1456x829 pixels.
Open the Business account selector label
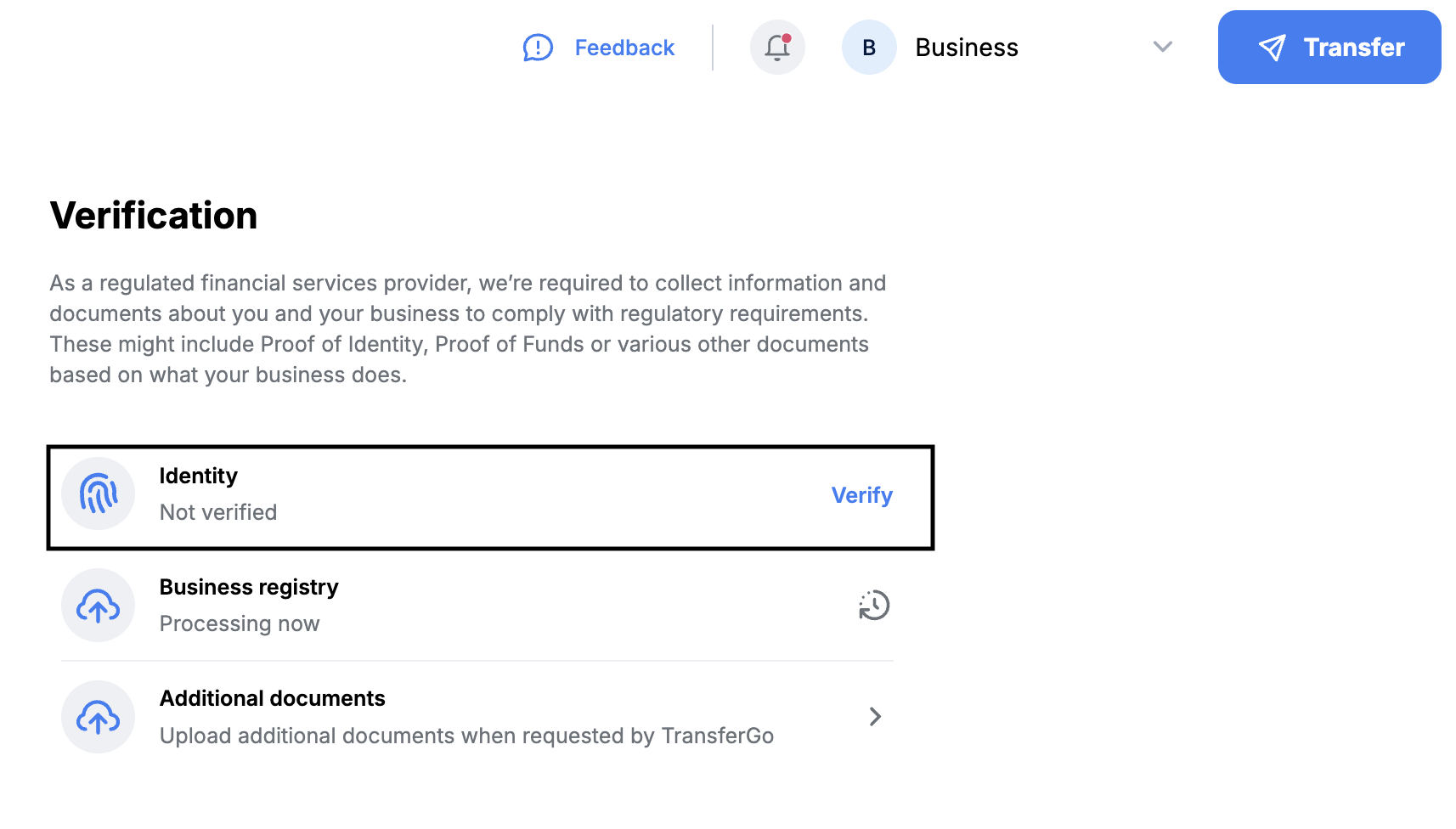[x=967, y=48]
